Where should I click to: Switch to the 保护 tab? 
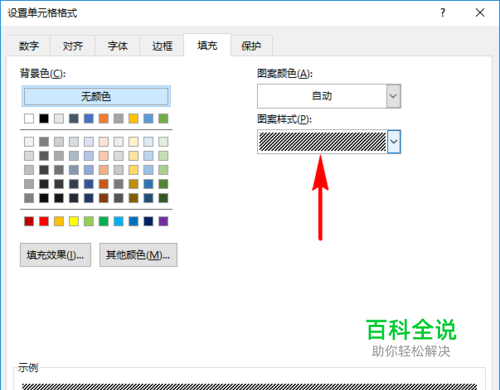tap(251, 46)
